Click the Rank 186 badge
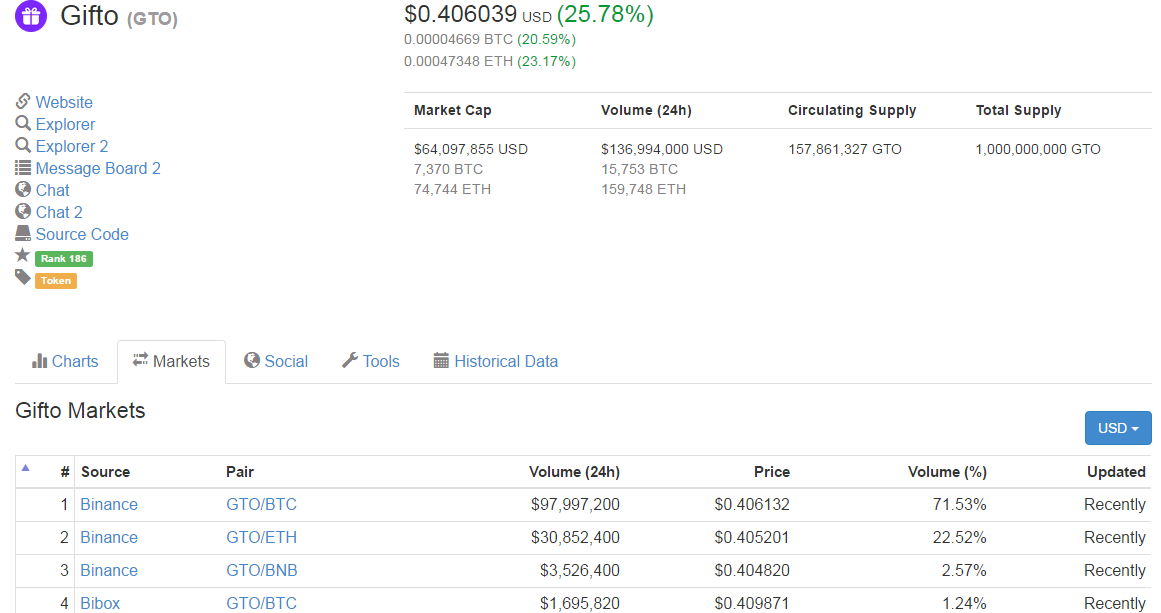The width and height of the screenshot is (1161, 613). tap(64, 258)
